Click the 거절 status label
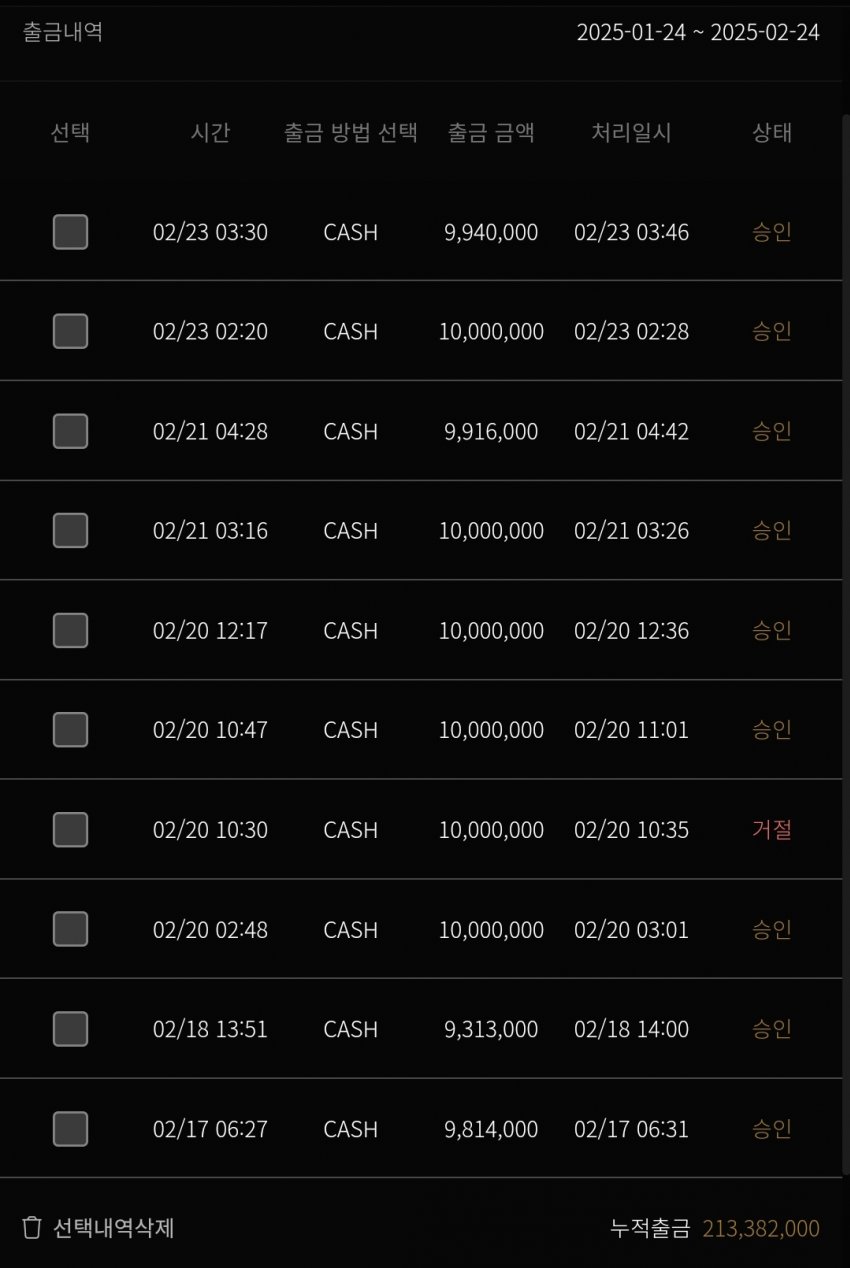 [771, 830]
